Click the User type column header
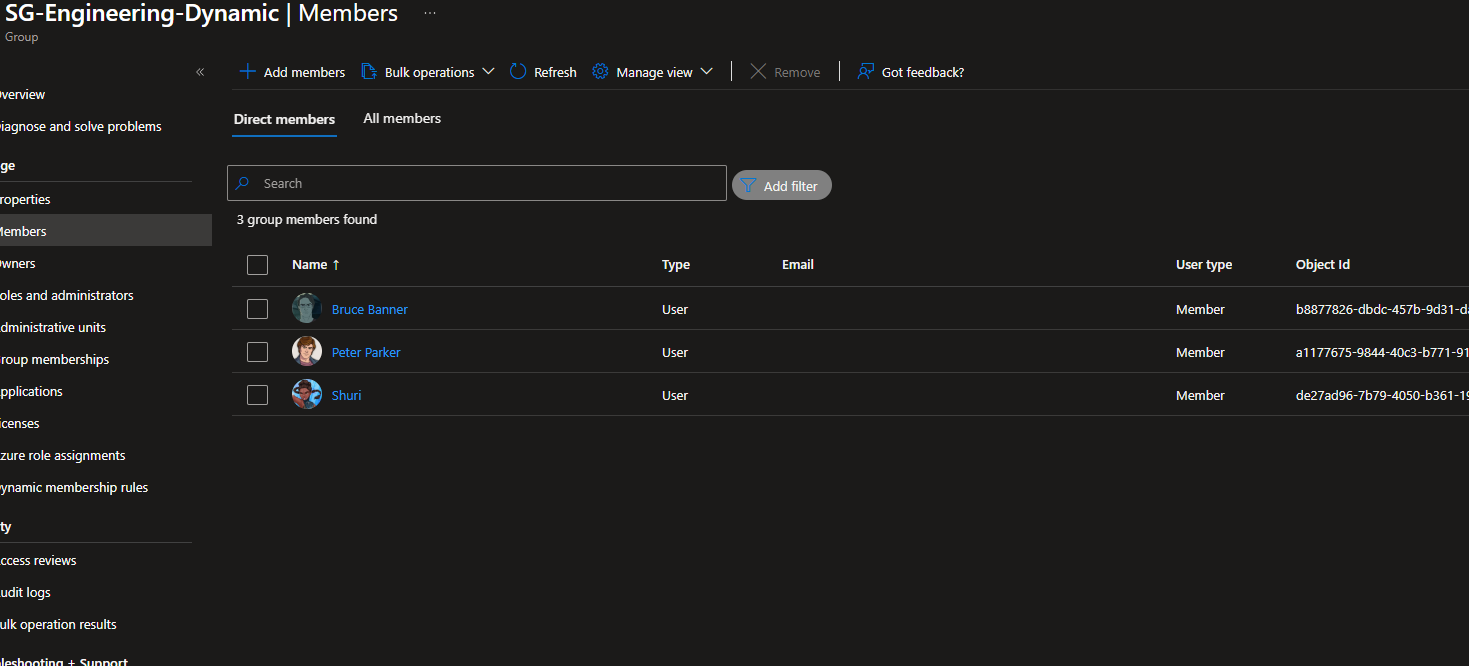Image resolution: width=1469 pixels, height=666 pixels. click(x=1204, y=265)
